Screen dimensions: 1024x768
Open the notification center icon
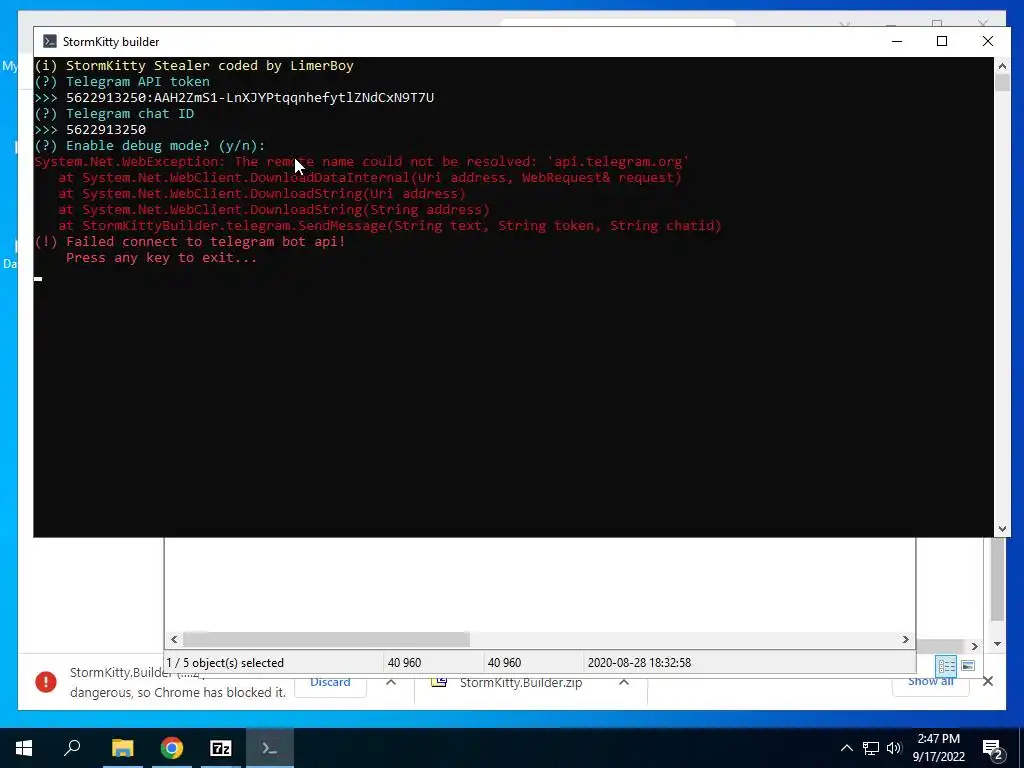(x=992, y=749)
